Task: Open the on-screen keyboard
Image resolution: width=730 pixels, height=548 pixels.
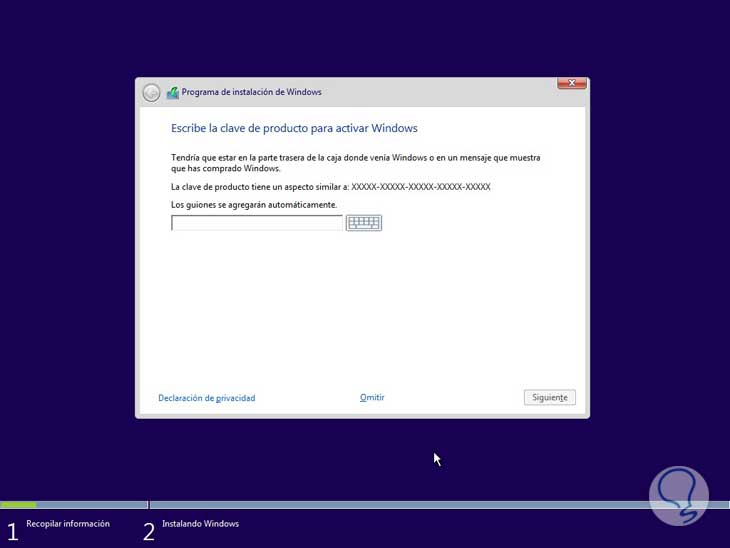Action: coord(364,223)
